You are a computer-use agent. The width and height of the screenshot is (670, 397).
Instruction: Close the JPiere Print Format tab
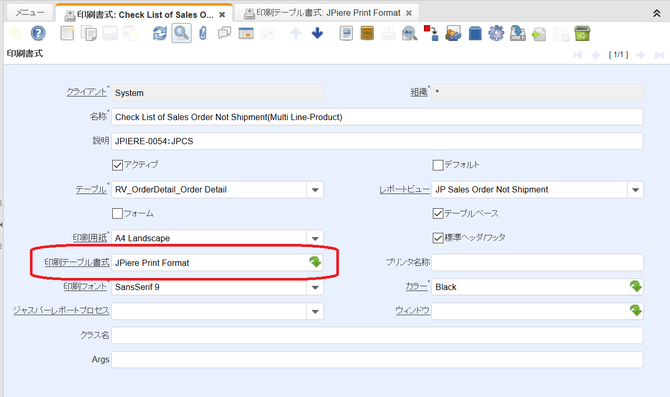click(x=409, y=13)
